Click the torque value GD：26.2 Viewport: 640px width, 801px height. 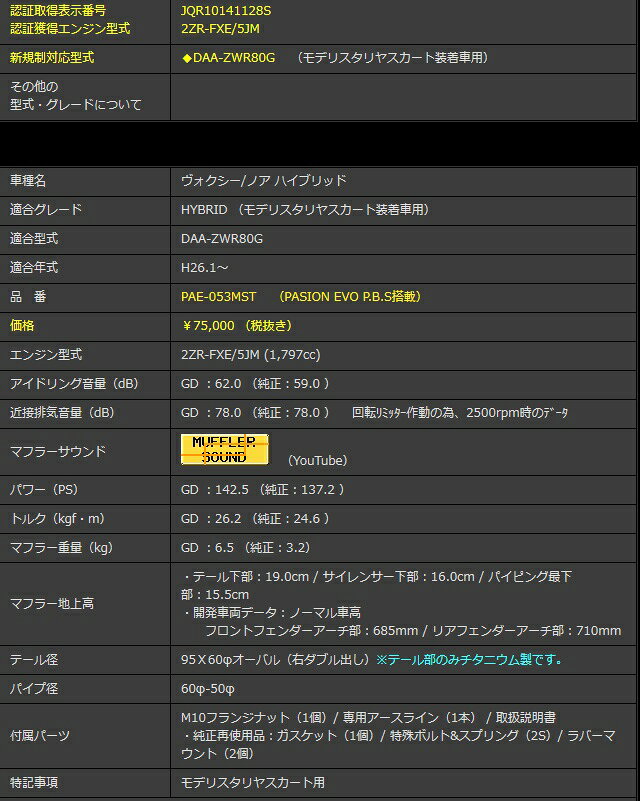coord(213,518)
